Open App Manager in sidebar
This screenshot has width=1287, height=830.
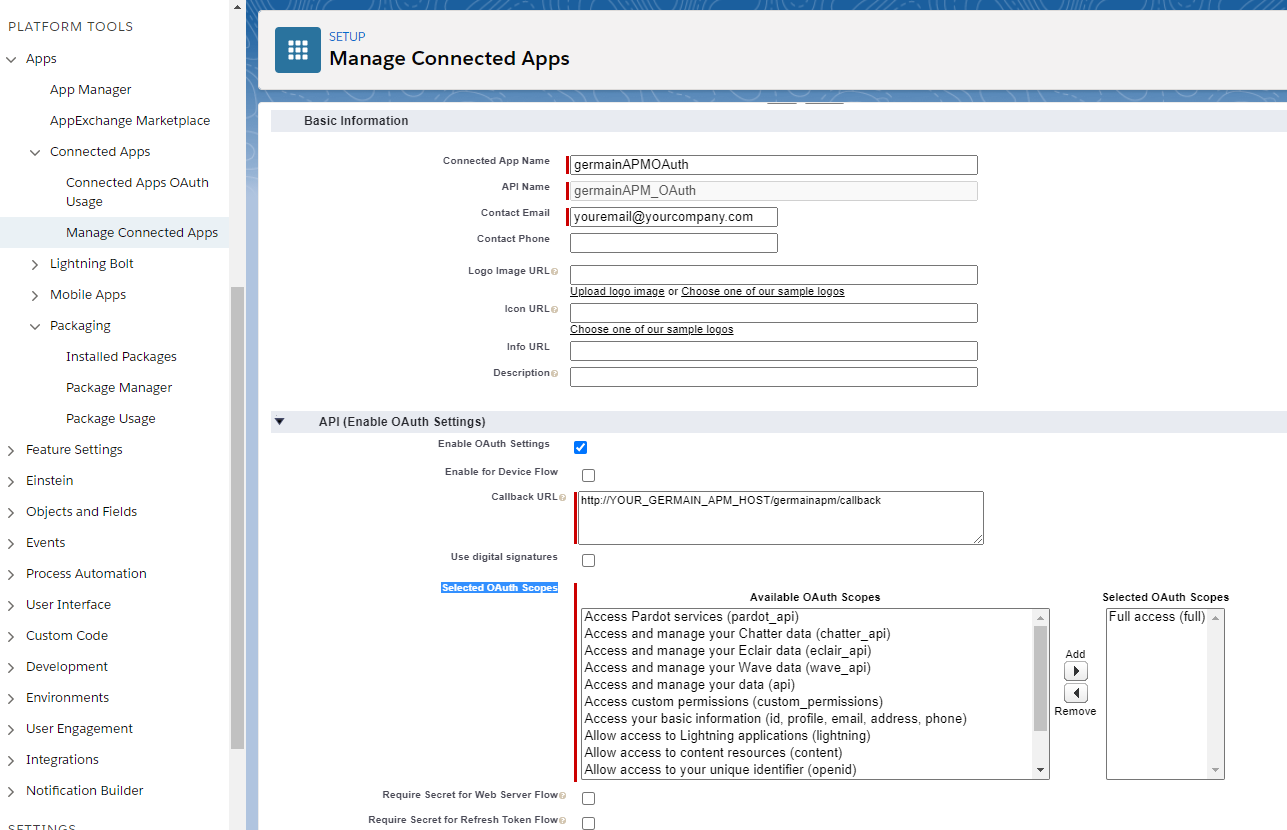(x=91, y=90)
